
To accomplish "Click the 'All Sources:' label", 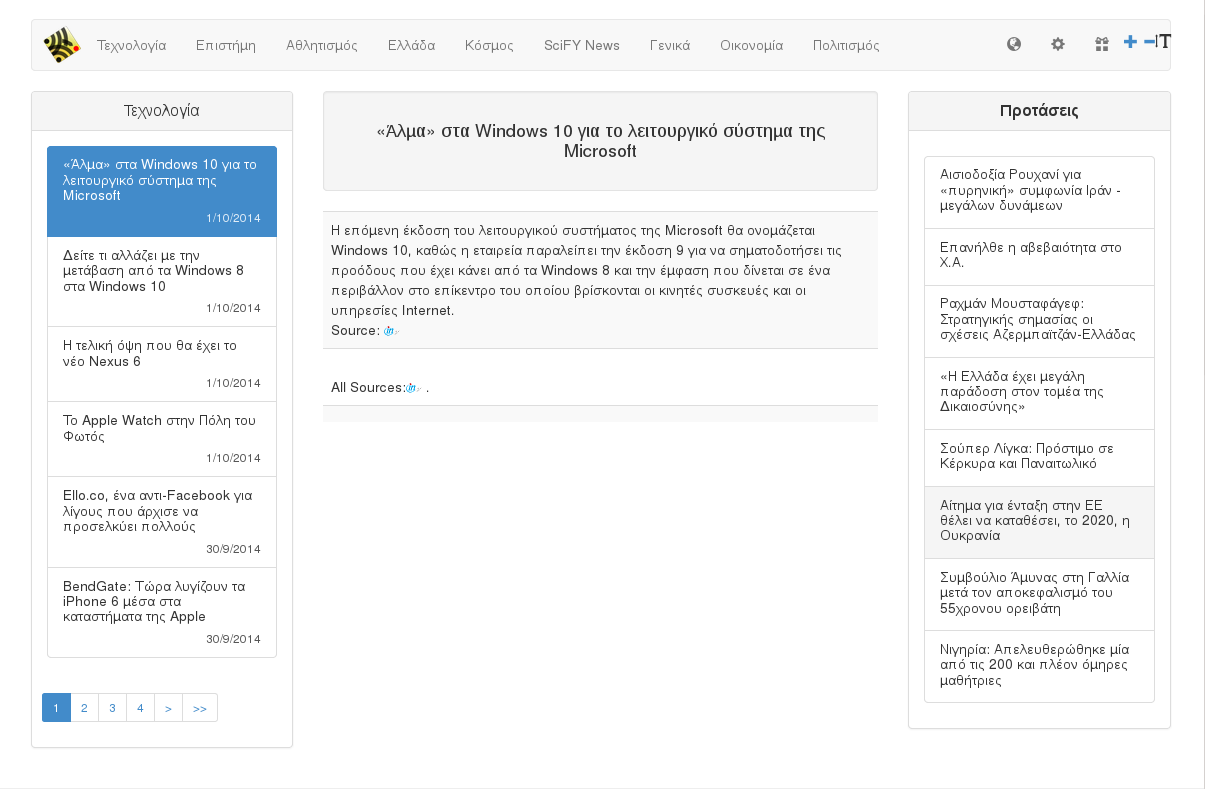I will click(x=367, y=388).
